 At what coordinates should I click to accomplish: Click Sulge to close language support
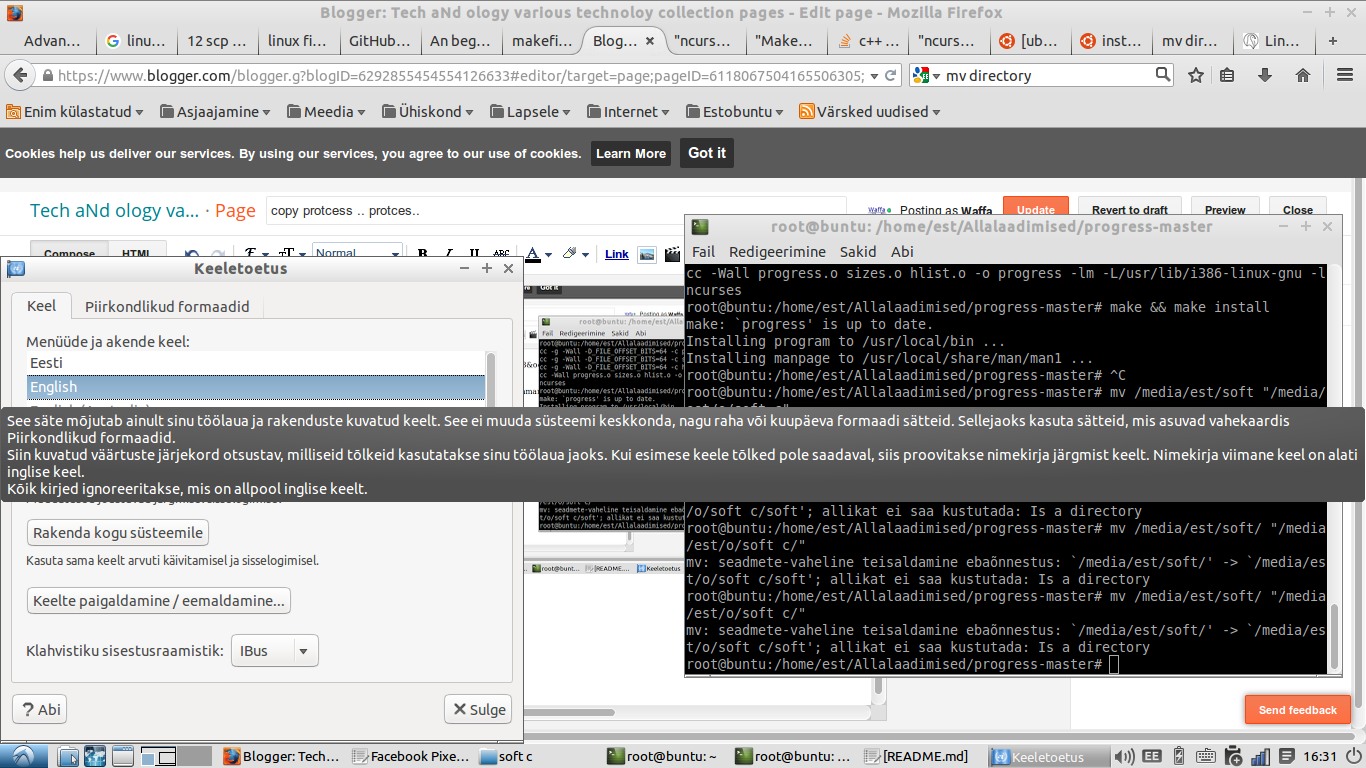(478, 709)
